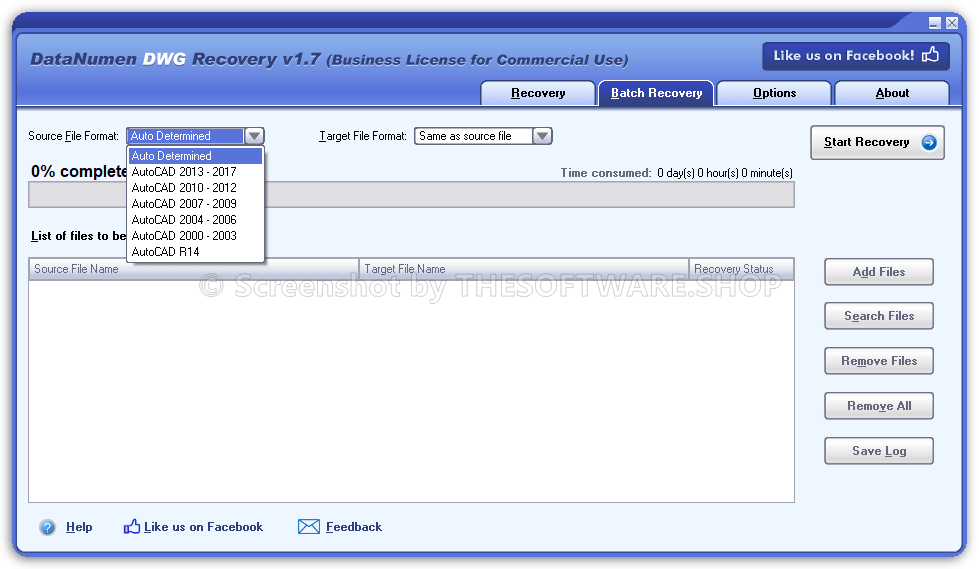Switch to the Recovery tab
This screenshot has width=979, height=569.
(538, 93)
